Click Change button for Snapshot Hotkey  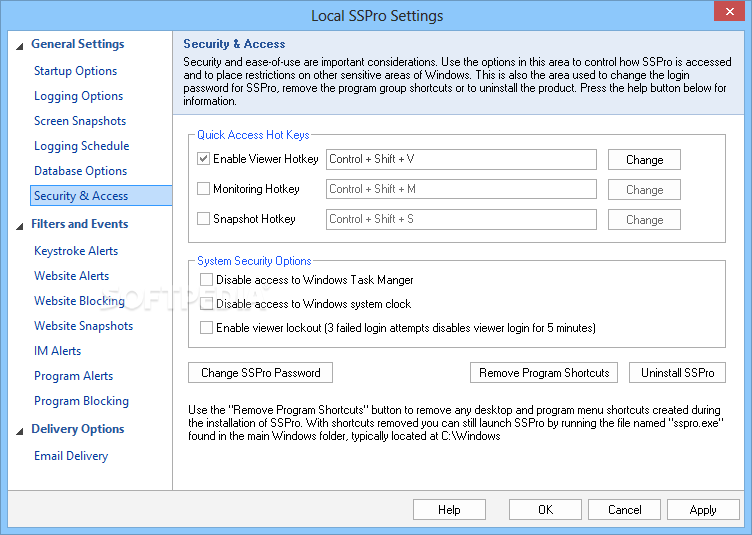644,220
